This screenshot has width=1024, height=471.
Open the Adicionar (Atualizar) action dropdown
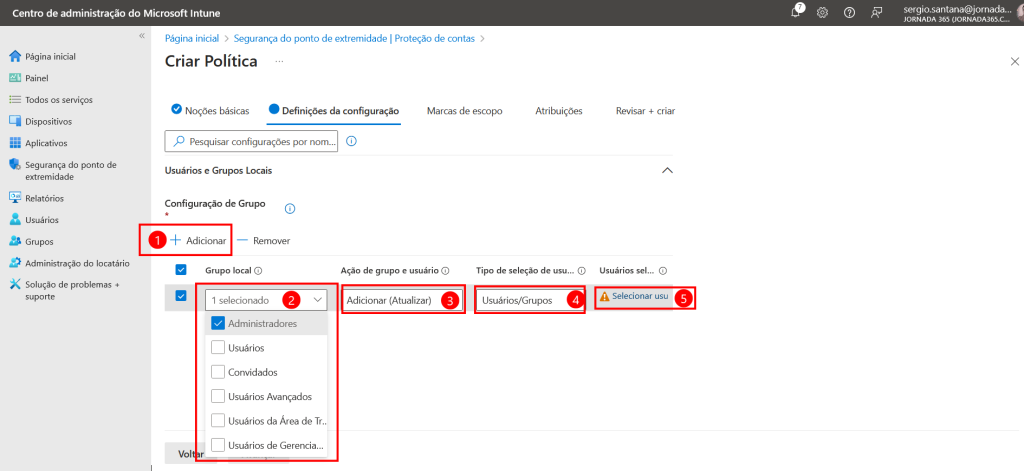click(402, 300)
